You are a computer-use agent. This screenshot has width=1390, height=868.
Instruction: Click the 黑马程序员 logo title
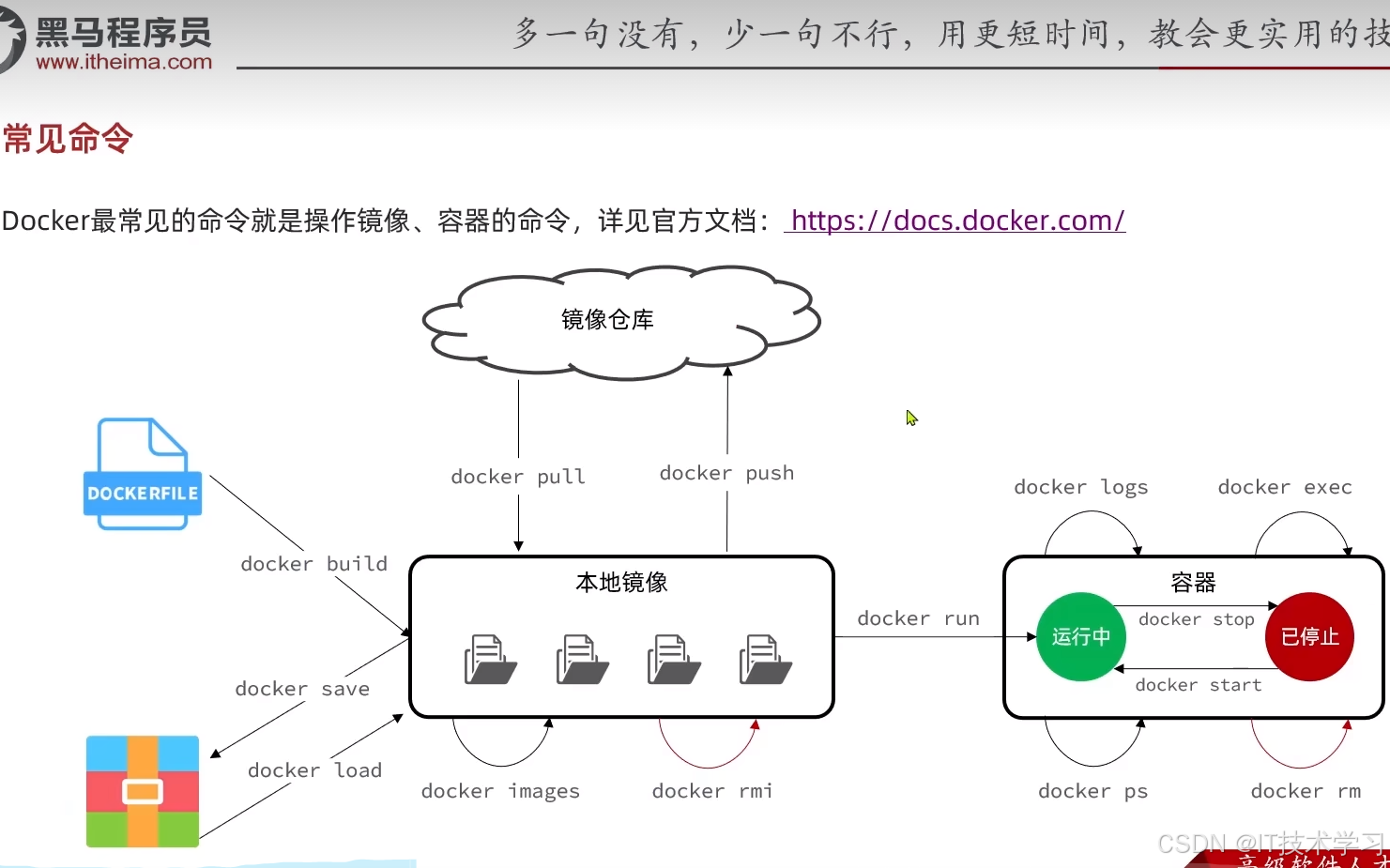tap(123, 33)
